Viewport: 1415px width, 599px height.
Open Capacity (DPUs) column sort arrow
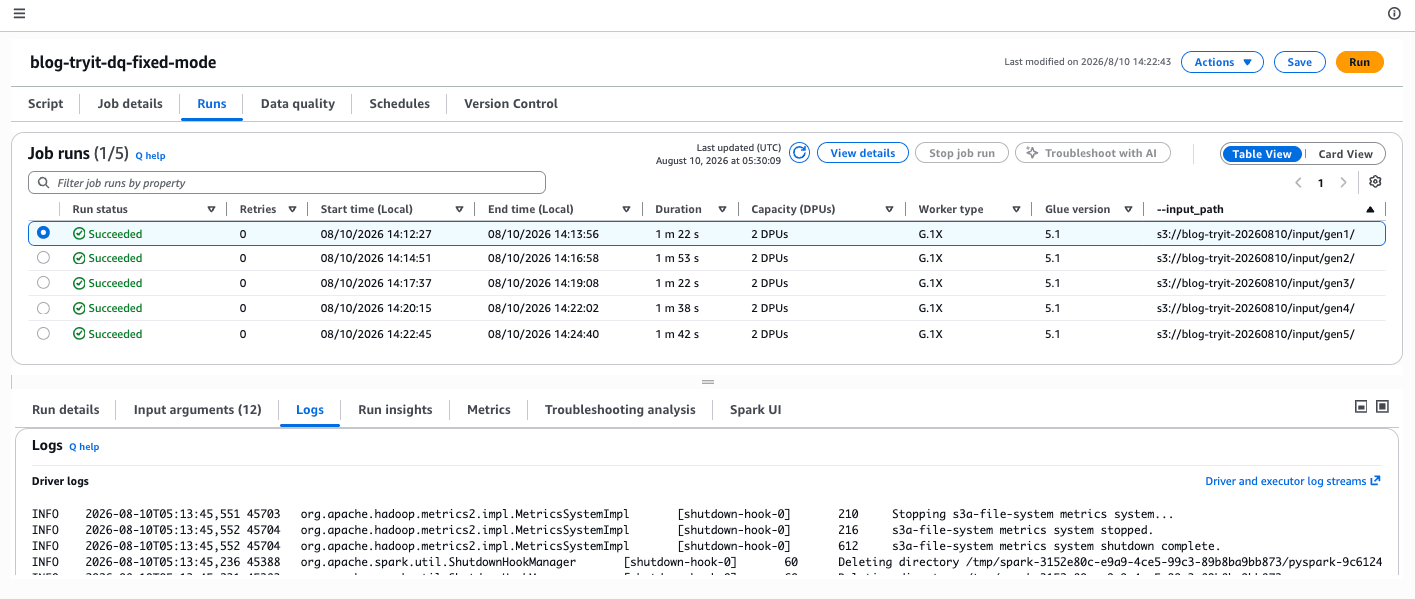(x=889, y=210)
